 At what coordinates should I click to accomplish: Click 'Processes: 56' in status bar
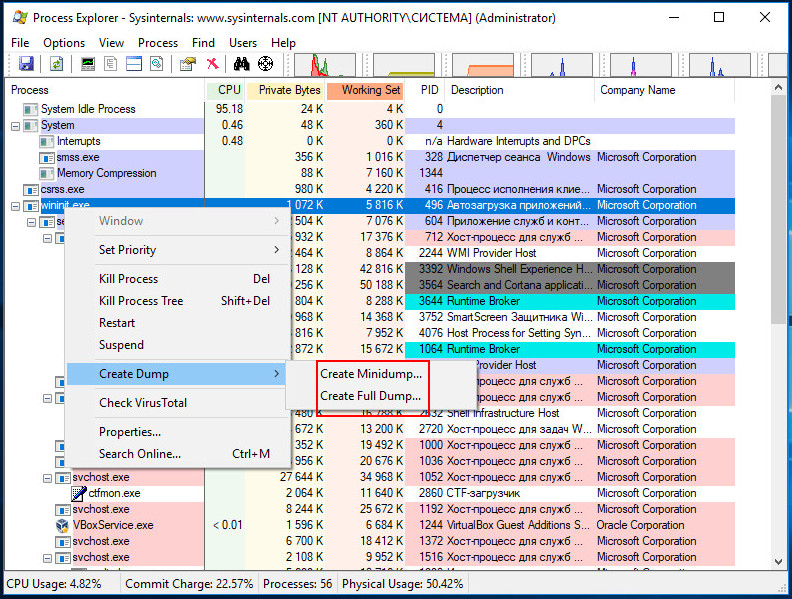pos(298,584)
